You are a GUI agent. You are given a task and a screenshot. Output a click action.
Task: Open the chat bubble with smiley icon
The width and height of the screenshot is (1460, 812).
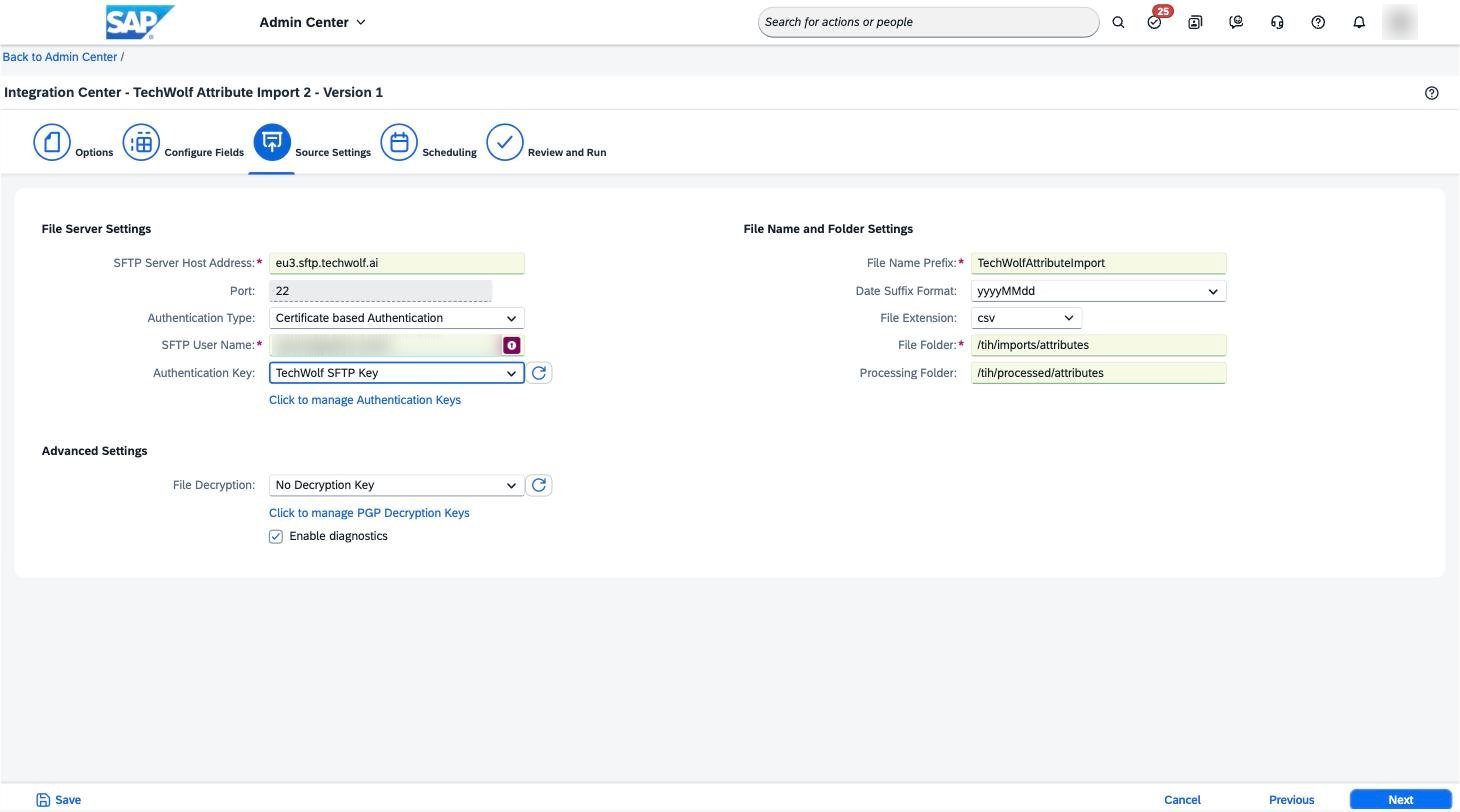1236,22
